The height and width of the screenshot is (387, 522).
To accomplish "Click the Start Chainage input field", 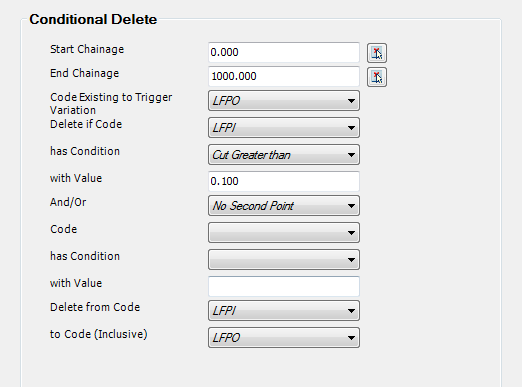I will 284,52.
